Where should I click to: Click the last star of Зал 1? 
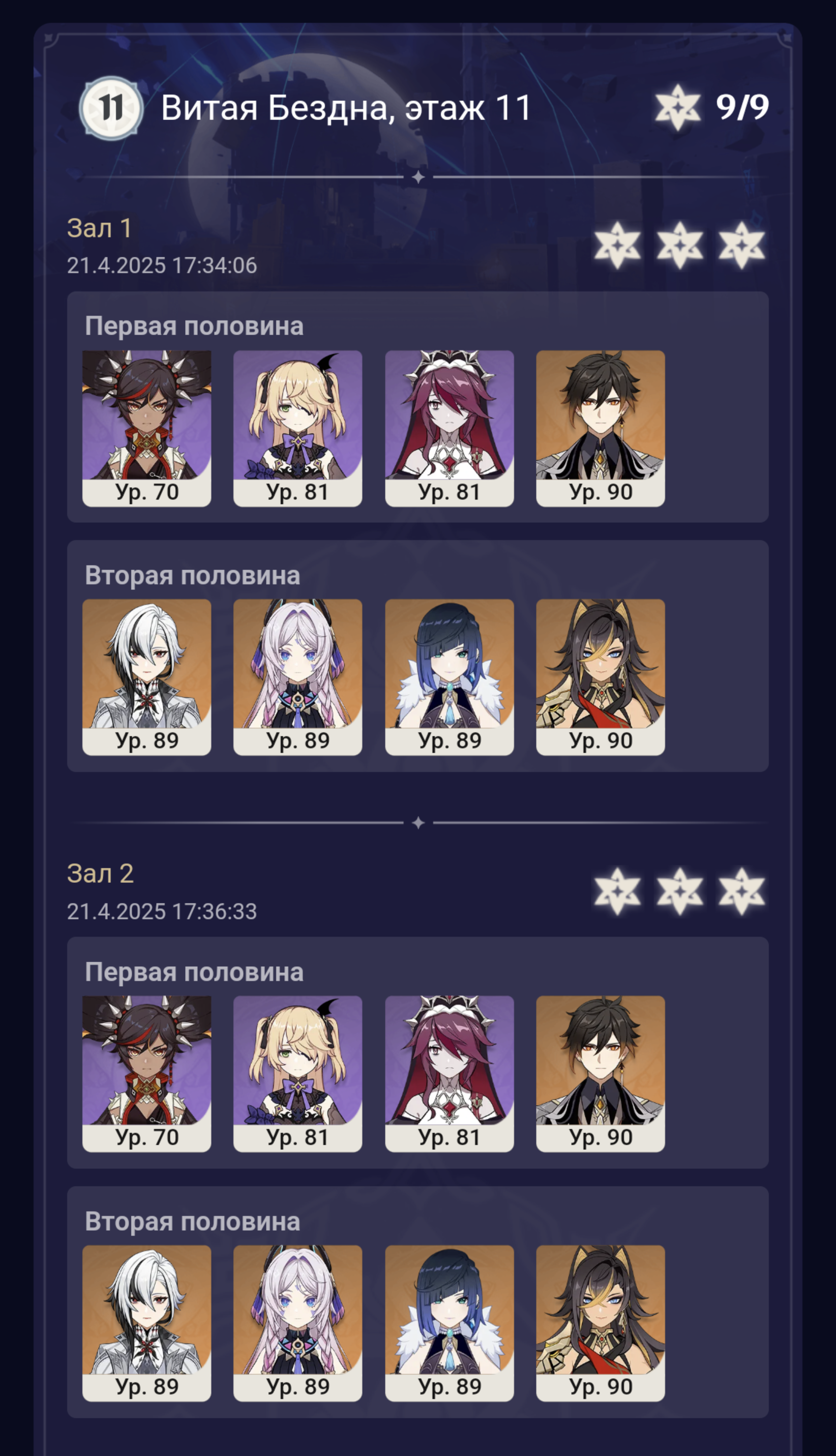tap(742, 245)
